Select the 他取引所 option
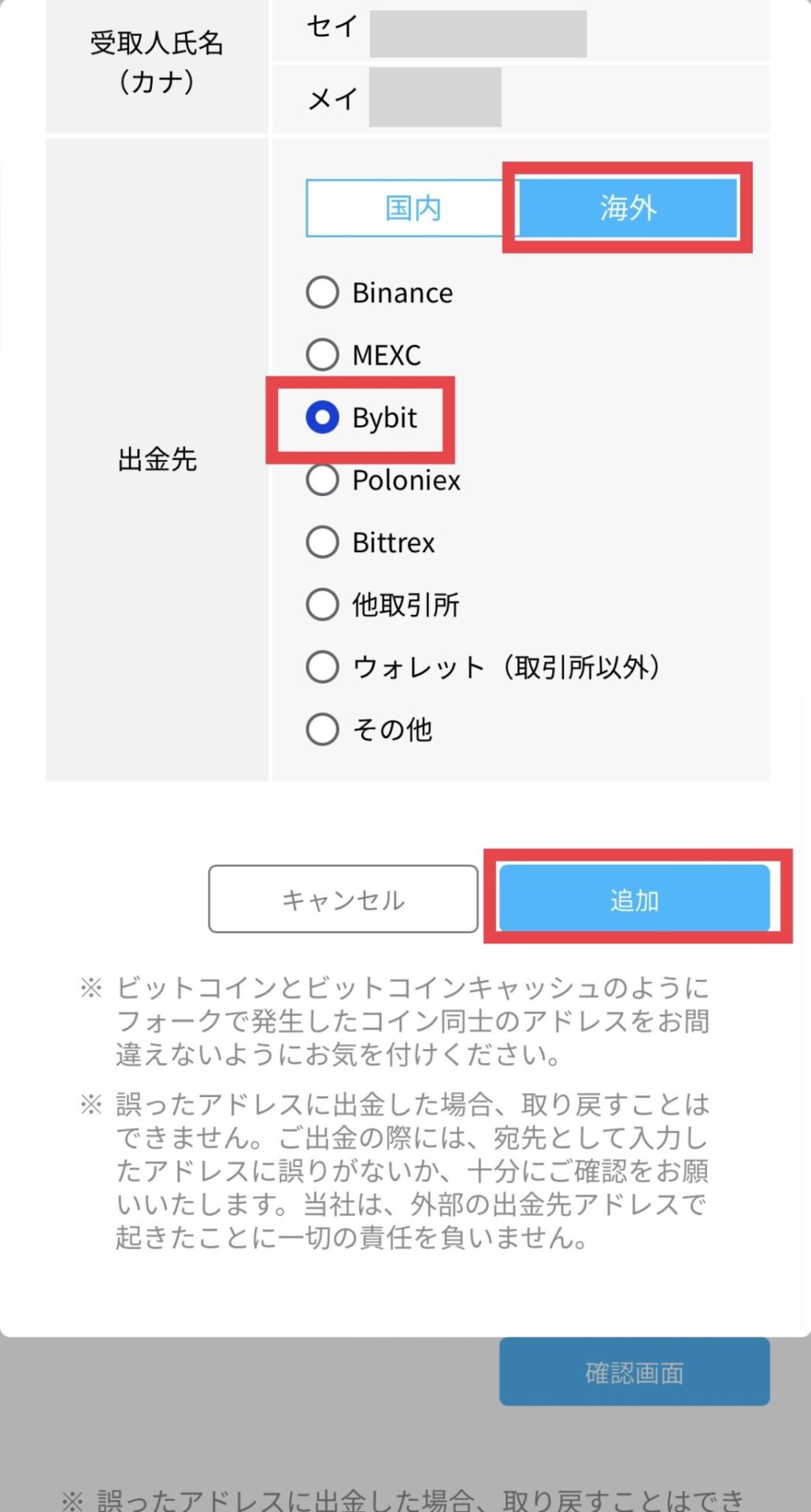Image resolution: width=811 pixels, height=1512 pixels. click(x=322, y=605)
